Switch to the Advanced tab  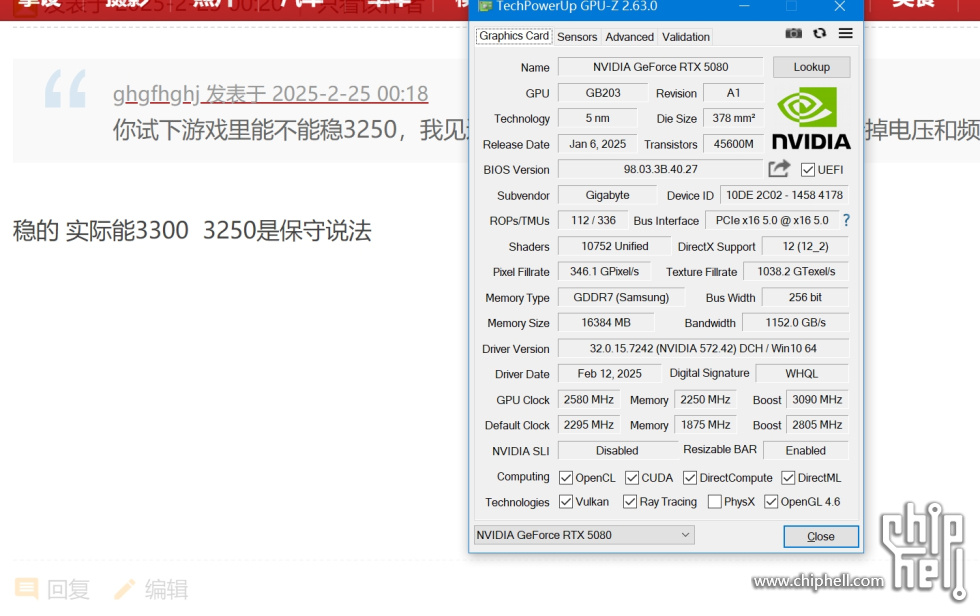click(629, 37)
